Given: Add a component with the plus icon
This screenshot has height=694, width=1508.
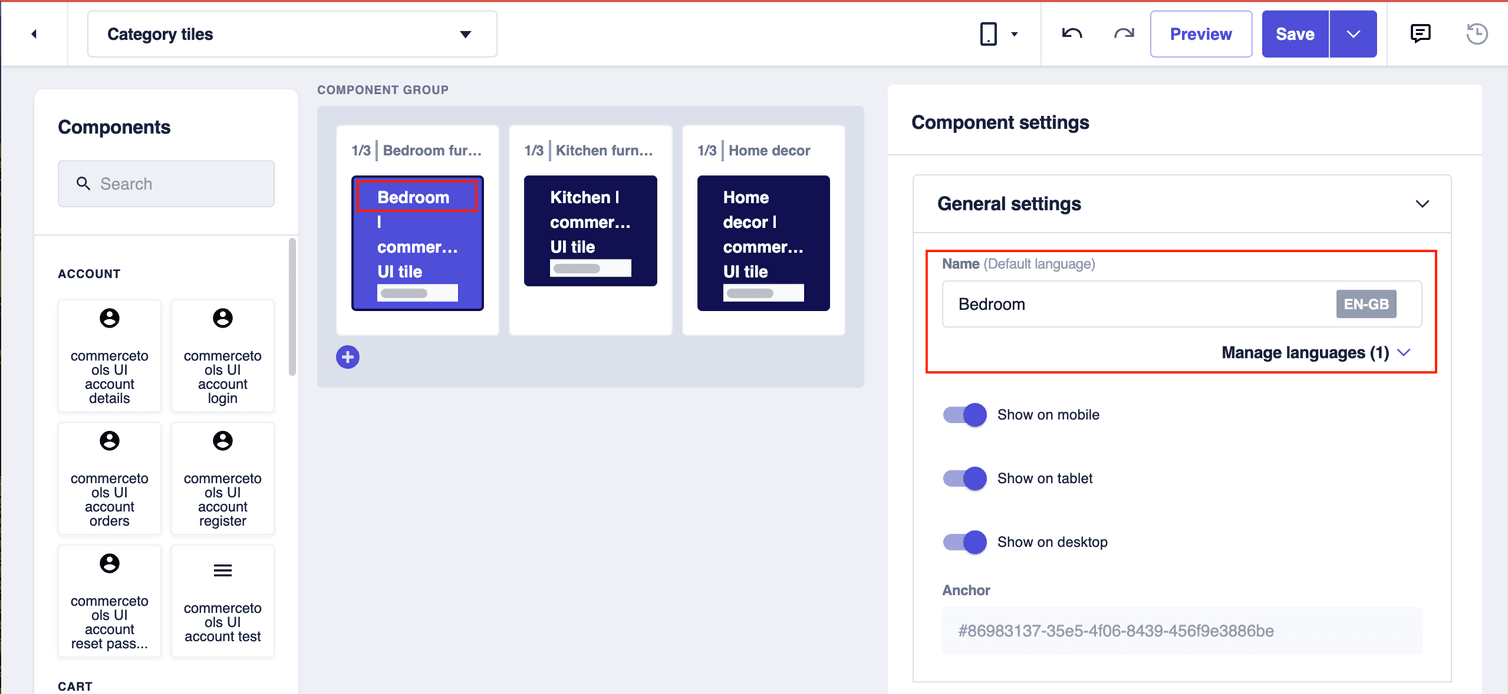Looking at the screenshot, I should [x=347, y=356].
